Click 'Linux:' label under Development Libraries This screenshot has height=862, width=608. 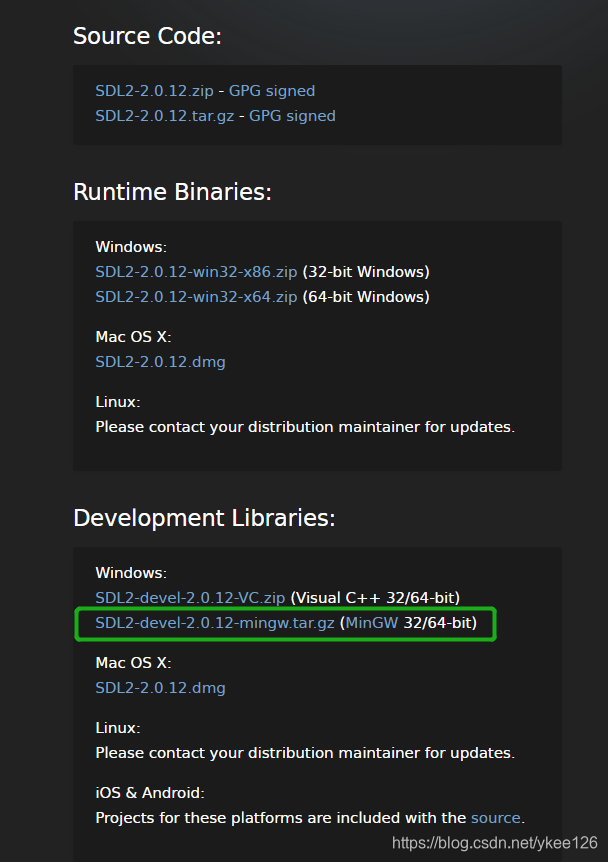pyautogui.click(x=118, y=728)
